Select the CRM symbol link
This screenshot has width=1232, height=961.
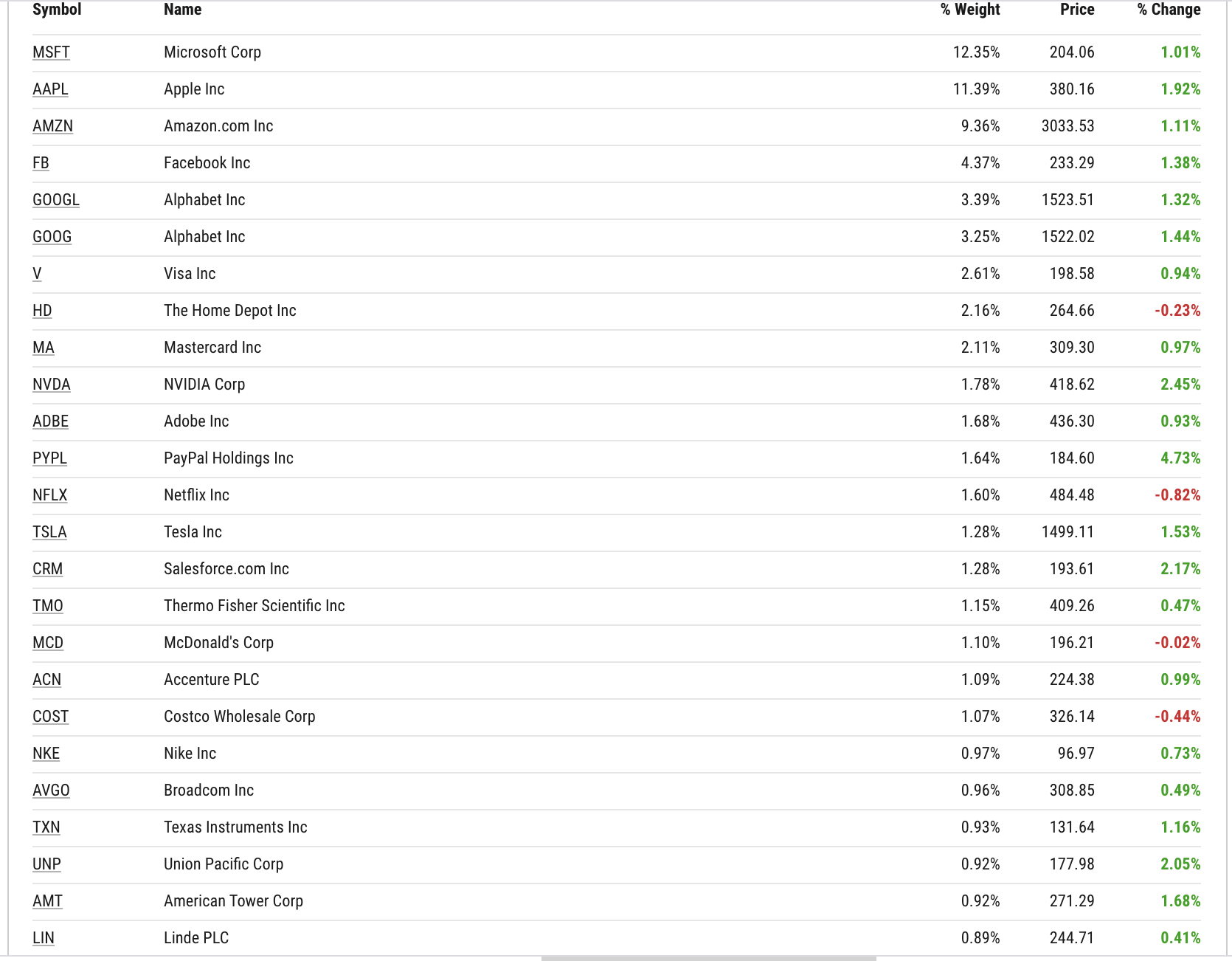[x=47, y=569]
